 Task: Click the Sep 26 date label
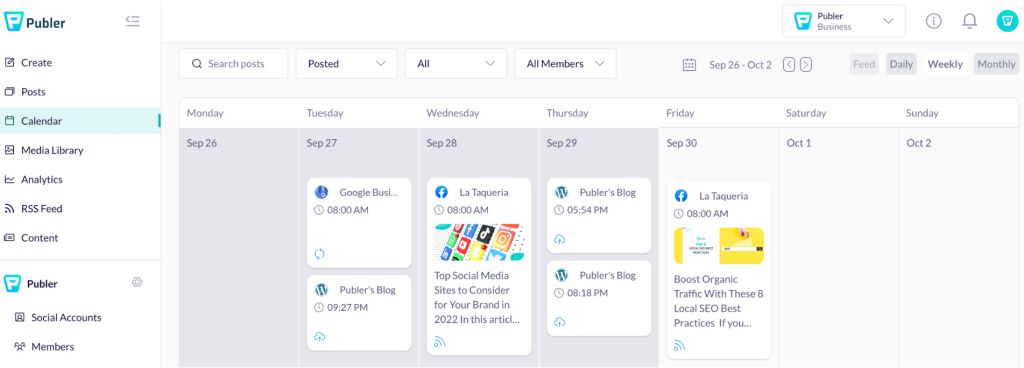(x=202, y=143)
